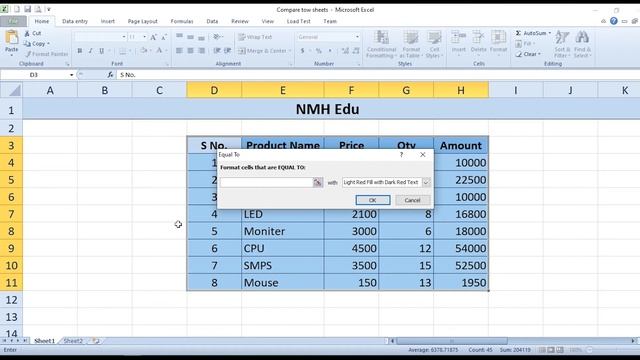
Task: Switch to the Insert tab
Action: tap(108, 21)
